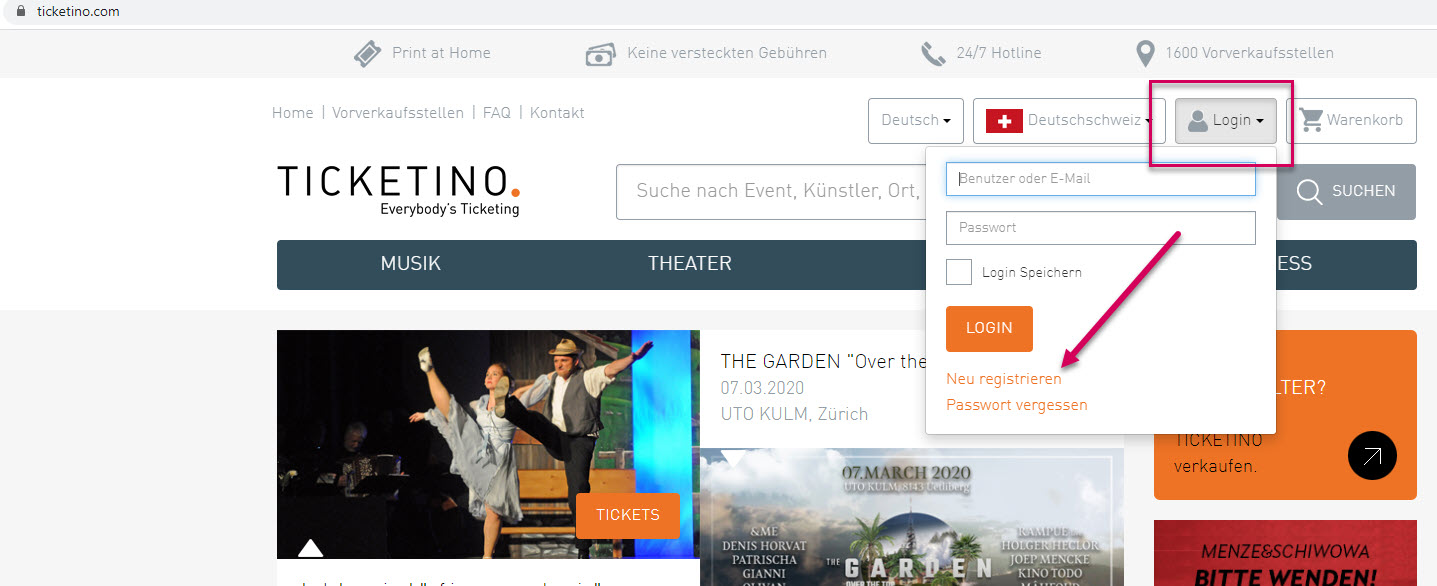Image resolution: width=1437 pixels, height=586 pixels.
Task: Click the event search input field
Action: 772,192
